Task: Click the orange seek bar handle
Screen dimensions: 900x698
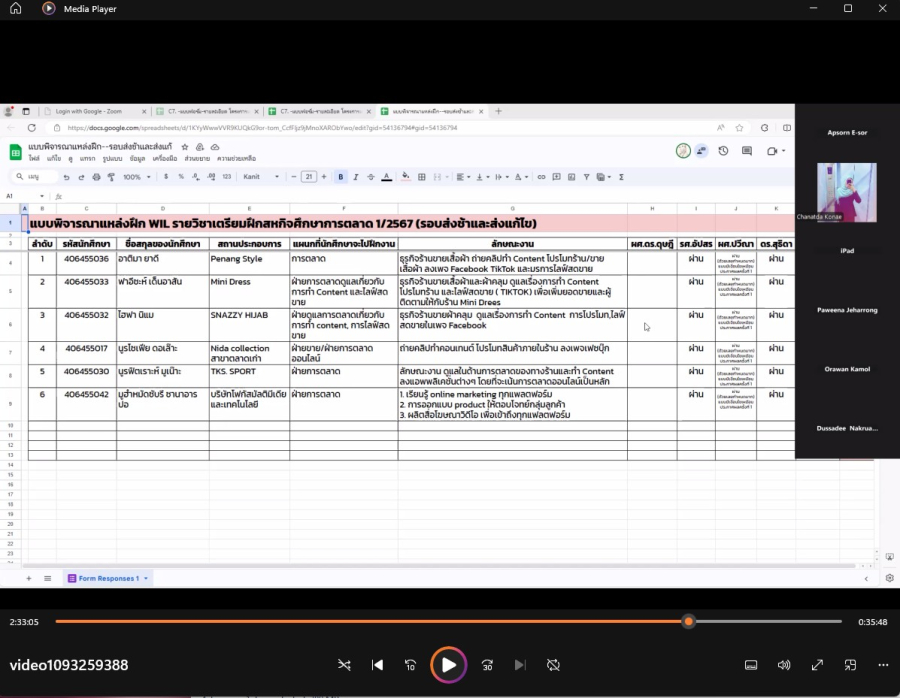Action: tap(688, 621)
